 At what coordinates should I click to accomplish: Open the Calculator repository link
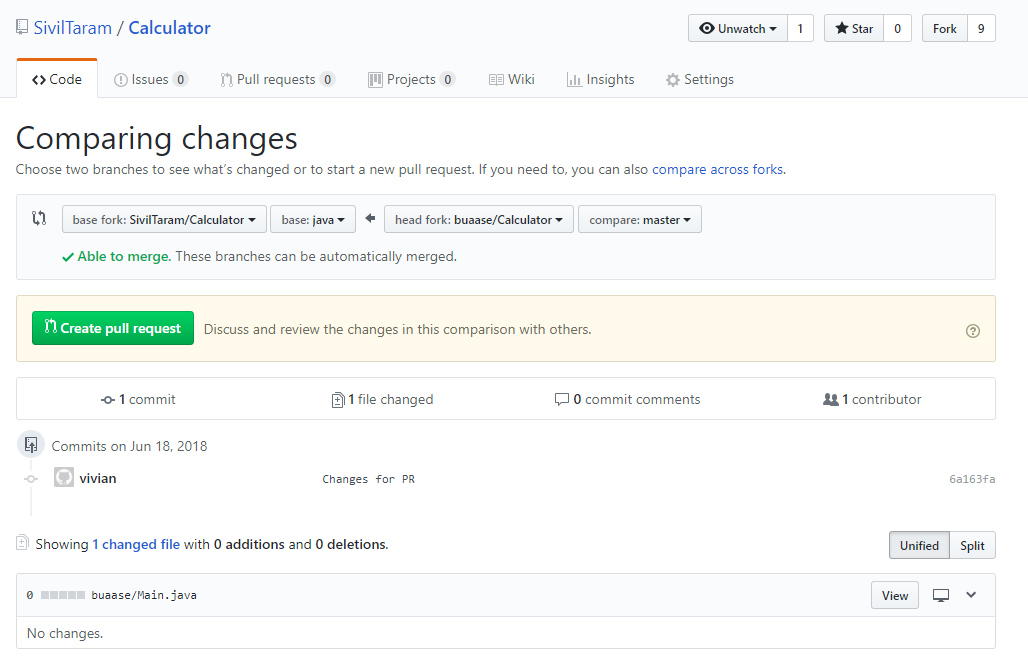169,28
